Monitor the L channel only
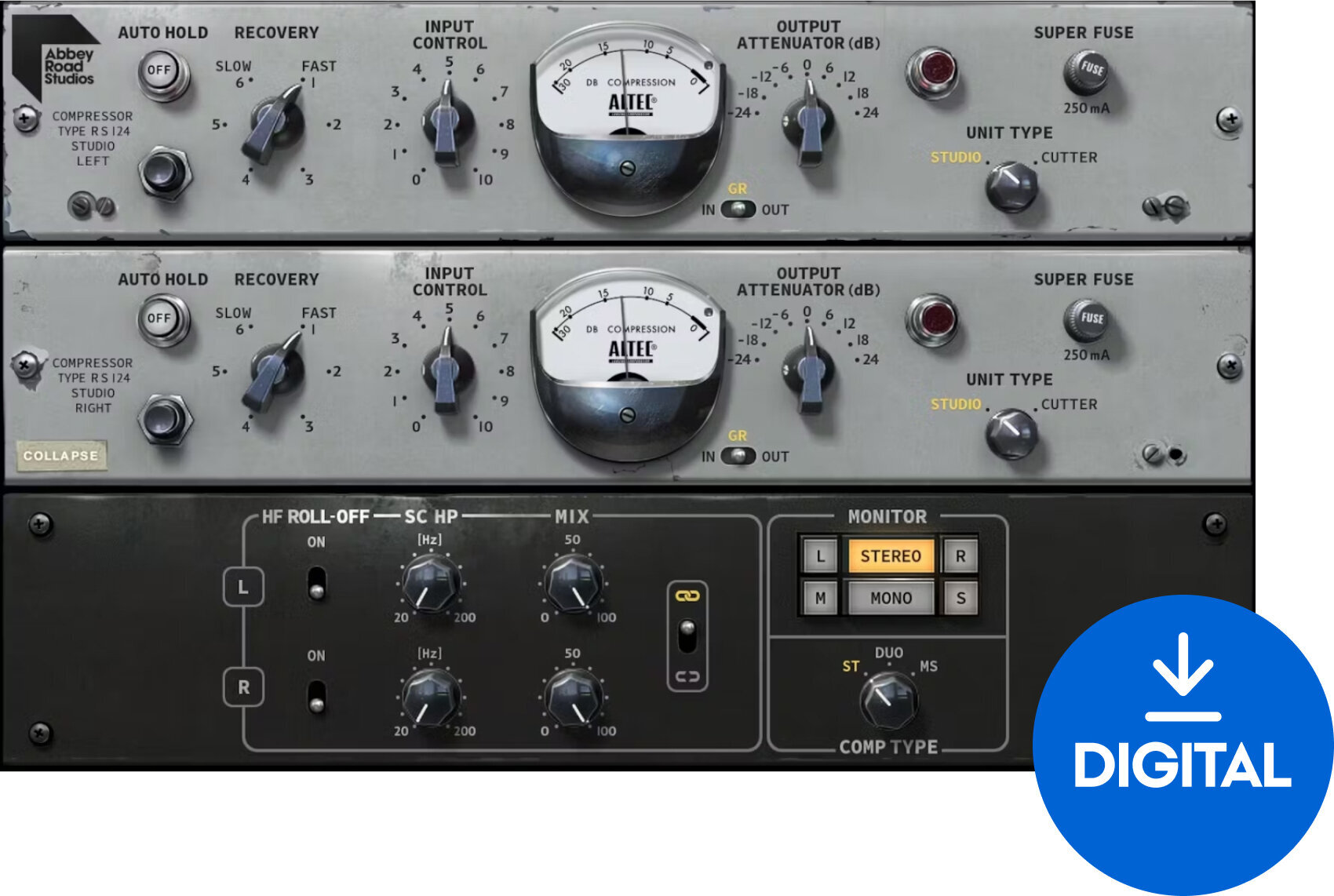Viewport: 1334px width, 896px height. tap(820, 556)
